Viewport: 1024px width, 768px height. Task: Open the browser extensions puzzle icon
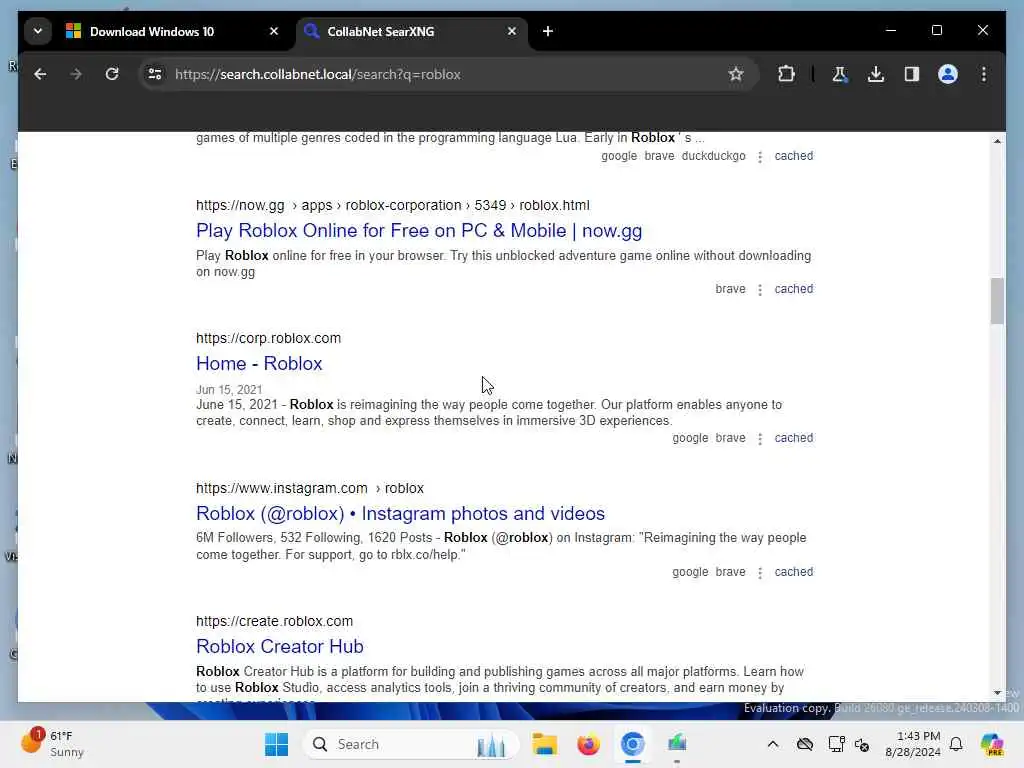(x=786, y=74)
